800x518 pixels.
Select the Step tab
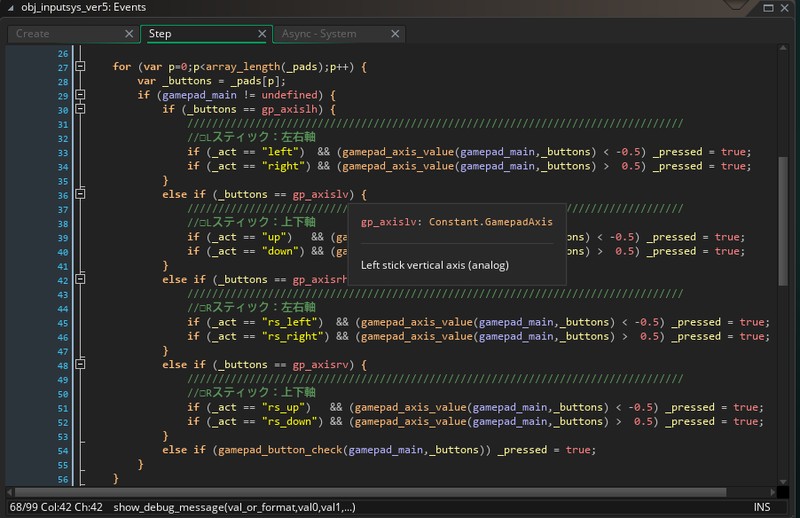coord(195,34)
